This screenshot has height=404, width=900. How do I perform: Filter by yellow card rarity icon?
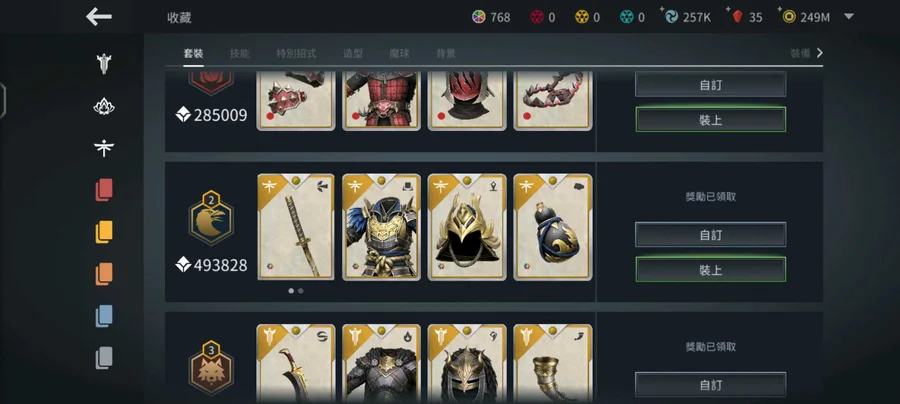click(x=104, y=232)
